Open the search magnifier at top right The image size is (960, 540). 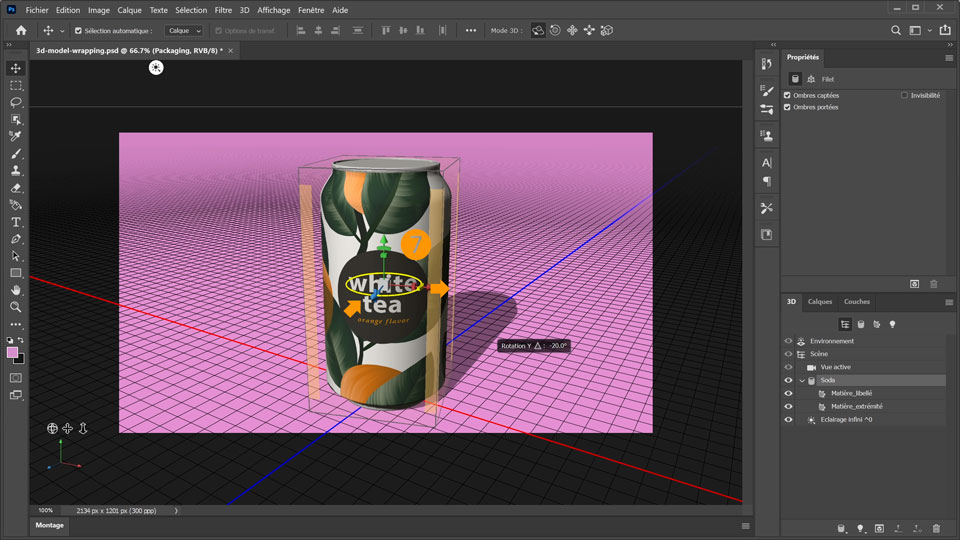coord(896,31)
